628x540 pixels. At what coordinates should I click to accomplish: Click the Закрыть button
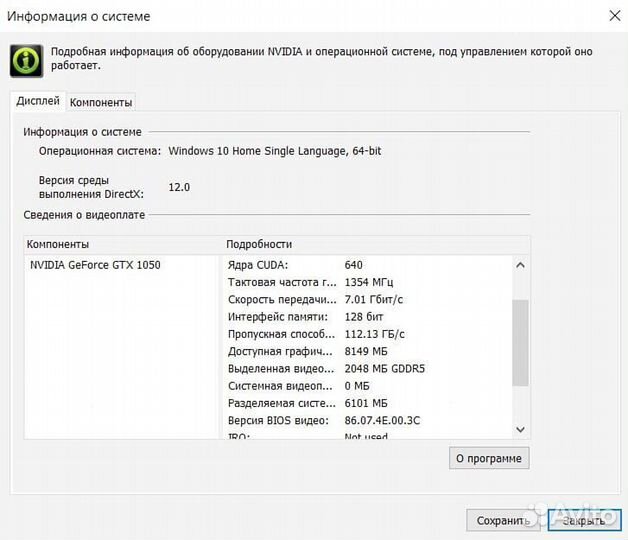click(x=584, y=520)
